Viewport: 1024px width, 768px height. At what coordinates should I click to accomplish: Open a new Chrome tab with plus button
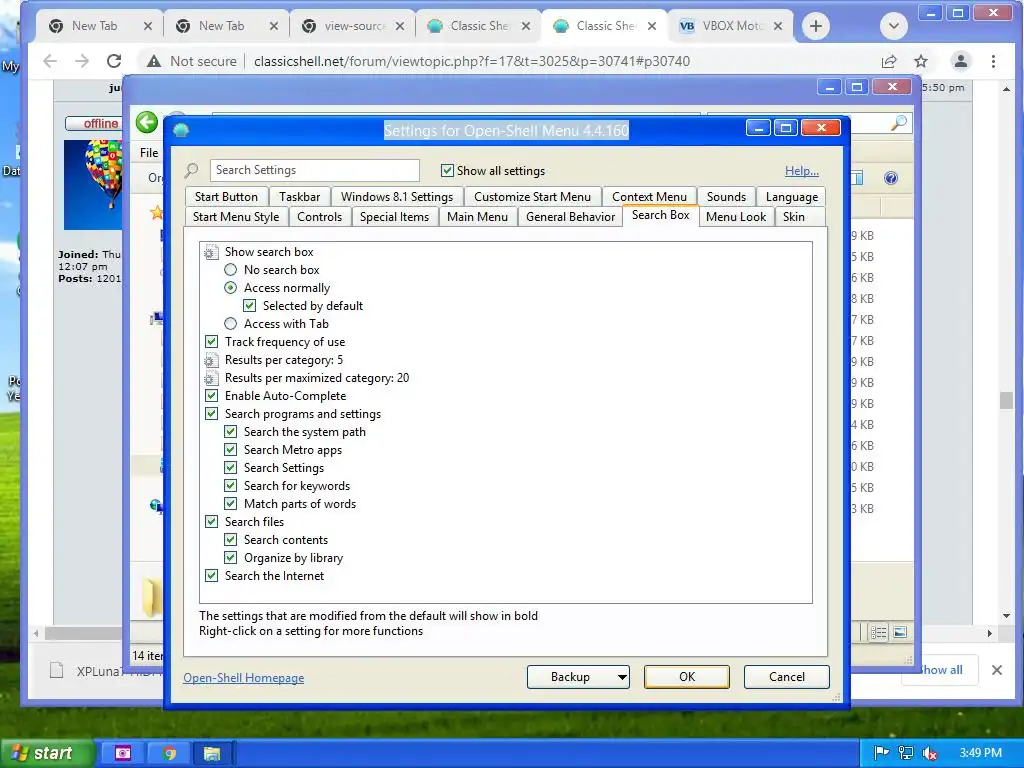point(816,26)
